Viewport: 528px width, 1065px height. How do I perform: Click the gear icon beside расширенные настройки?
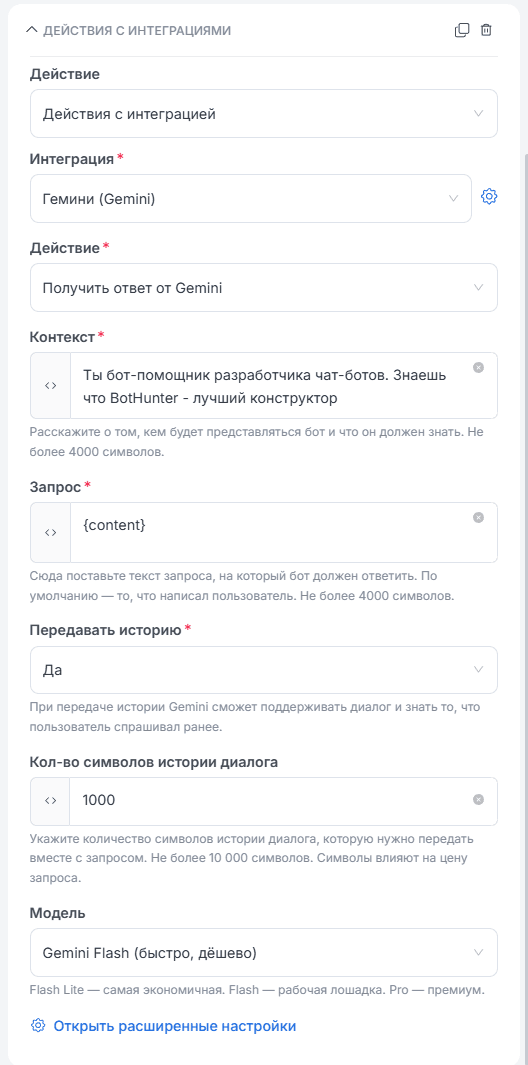[x=38, y=1026]
